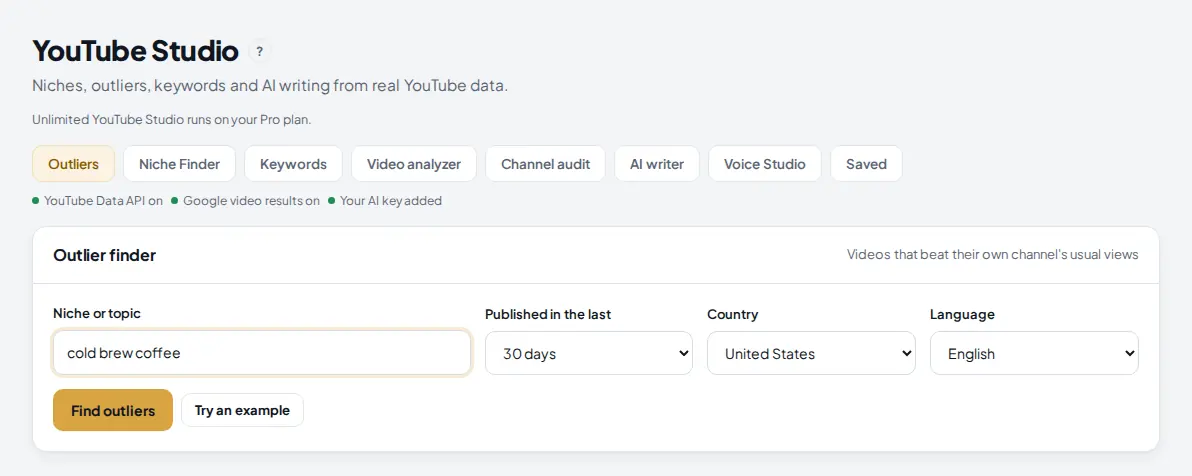Viewport: 1192px width, 476px height.
Task: View the Saved tab
Action: pyautogui.click(x=867, y=163)
